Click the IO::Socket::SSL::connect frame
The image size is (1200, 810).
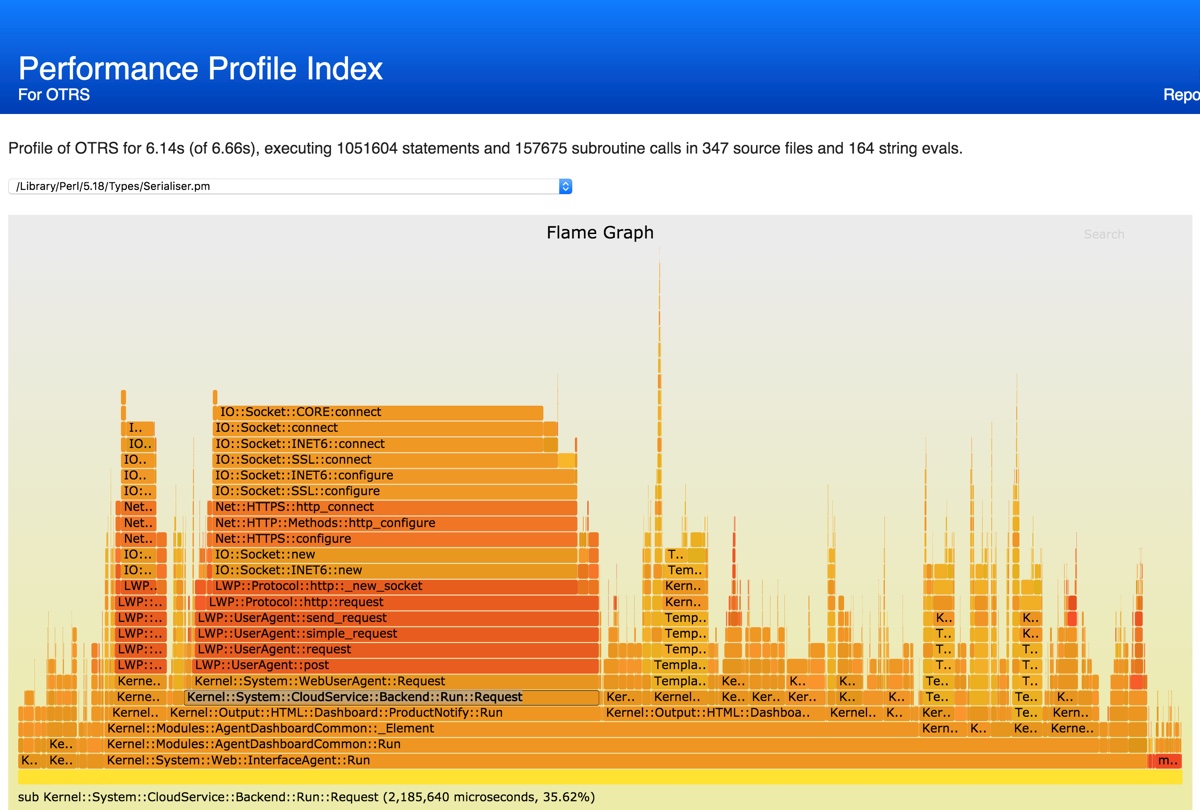(385, 460)
